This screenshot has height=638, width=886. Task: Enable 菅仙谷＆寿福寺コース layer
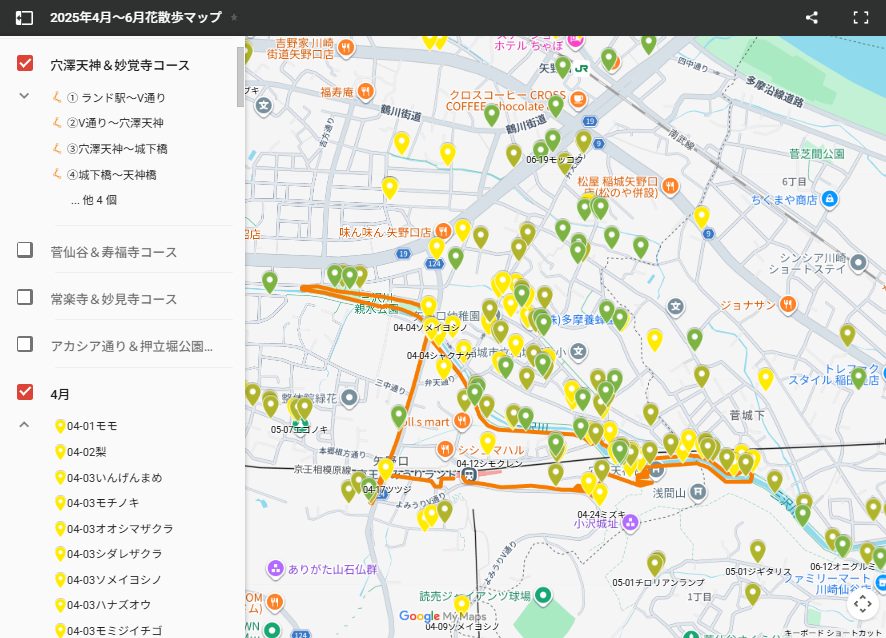click(26, 251)
